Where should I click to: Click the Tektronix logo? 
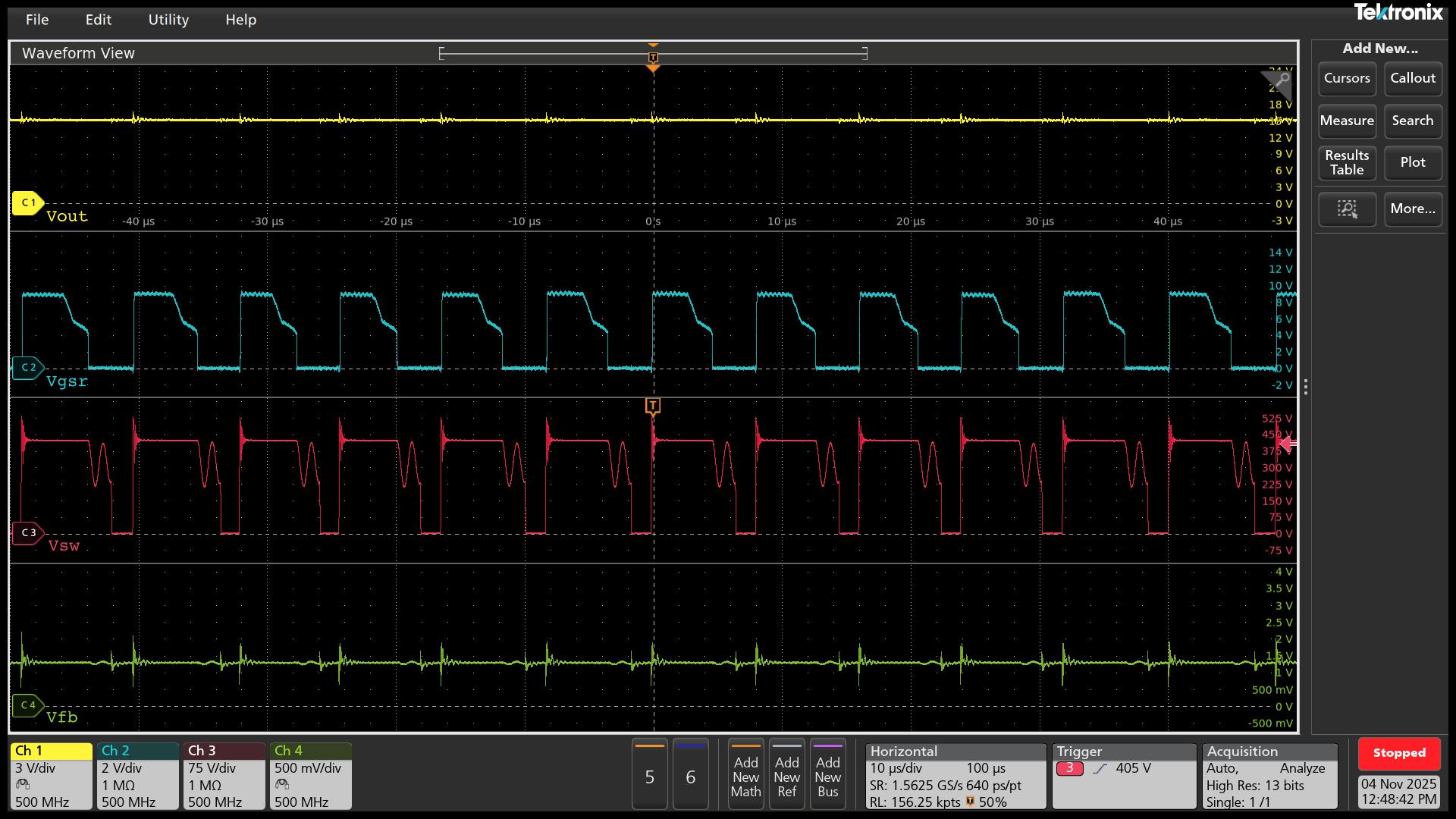(x=1399, y=13)
